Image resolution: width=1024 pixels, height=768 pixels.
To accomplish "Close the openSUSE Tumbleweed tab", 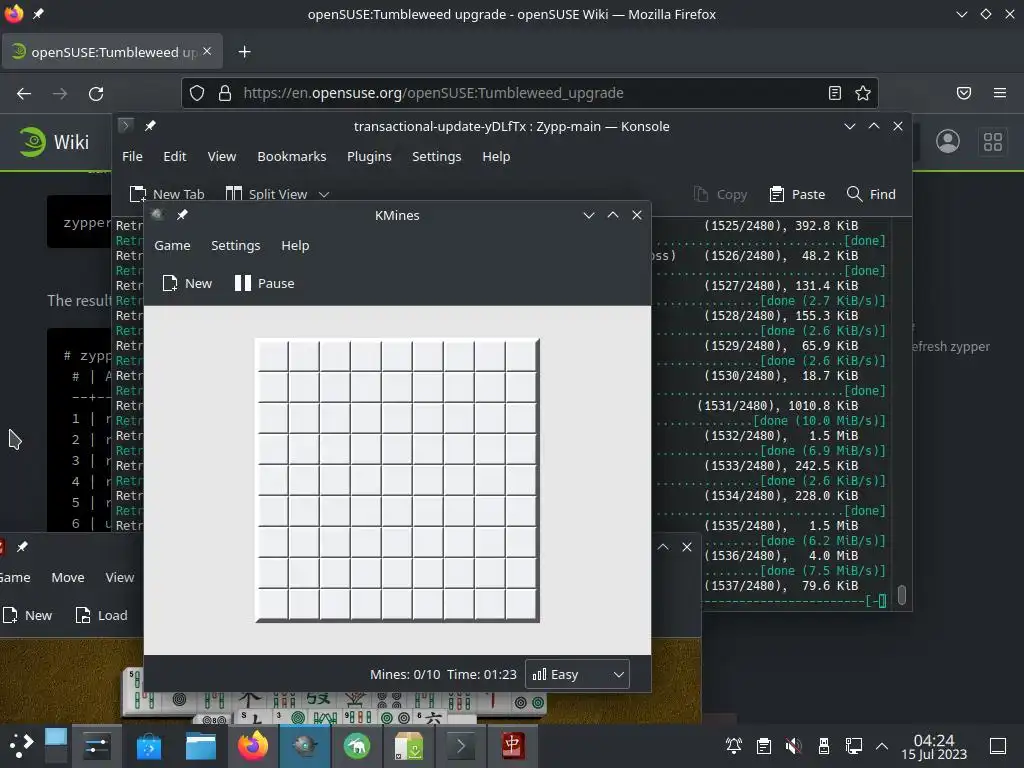I will tap(207, 51).
